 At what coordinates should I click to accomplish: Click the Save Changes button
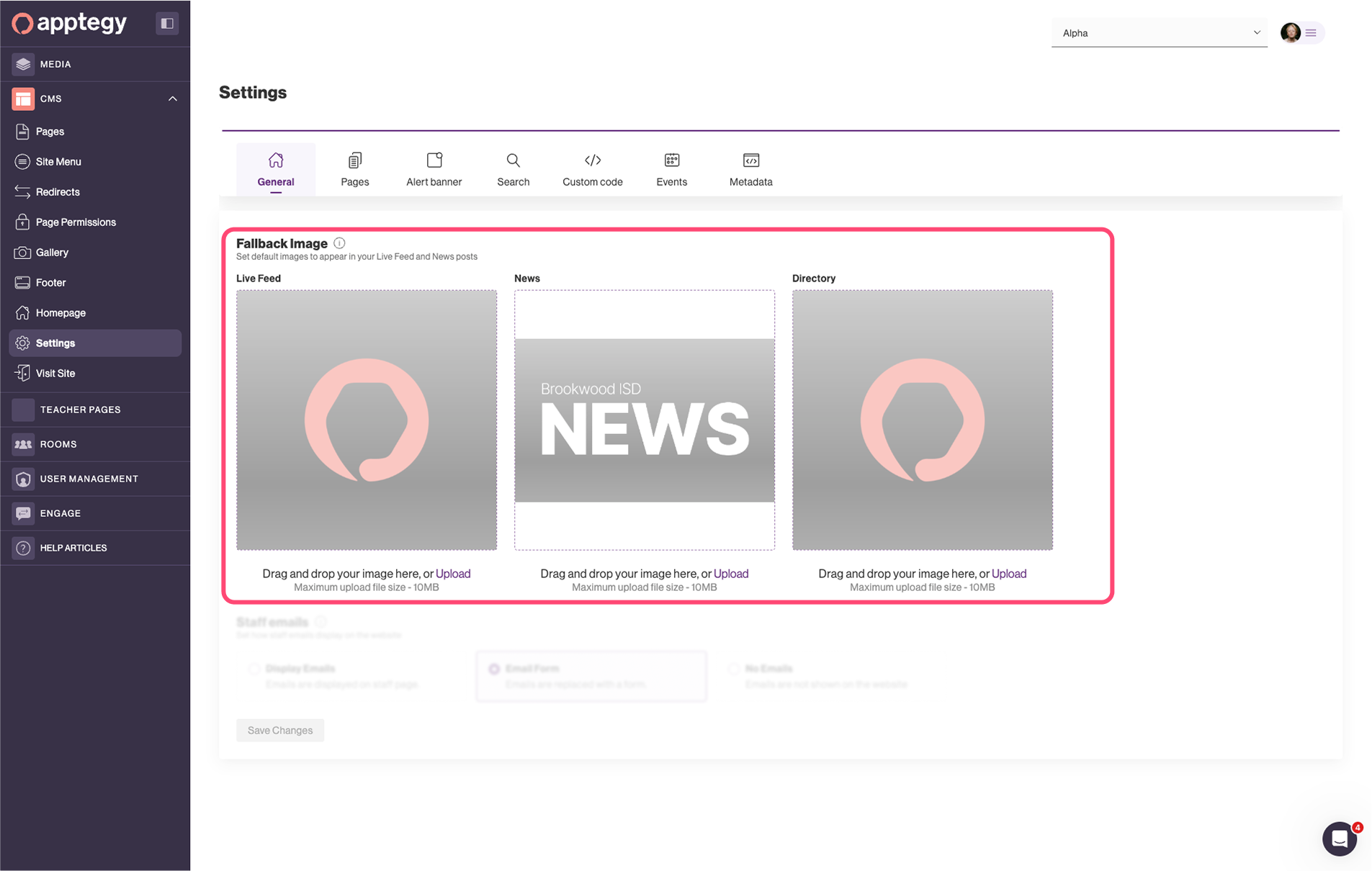click(280, 731)
